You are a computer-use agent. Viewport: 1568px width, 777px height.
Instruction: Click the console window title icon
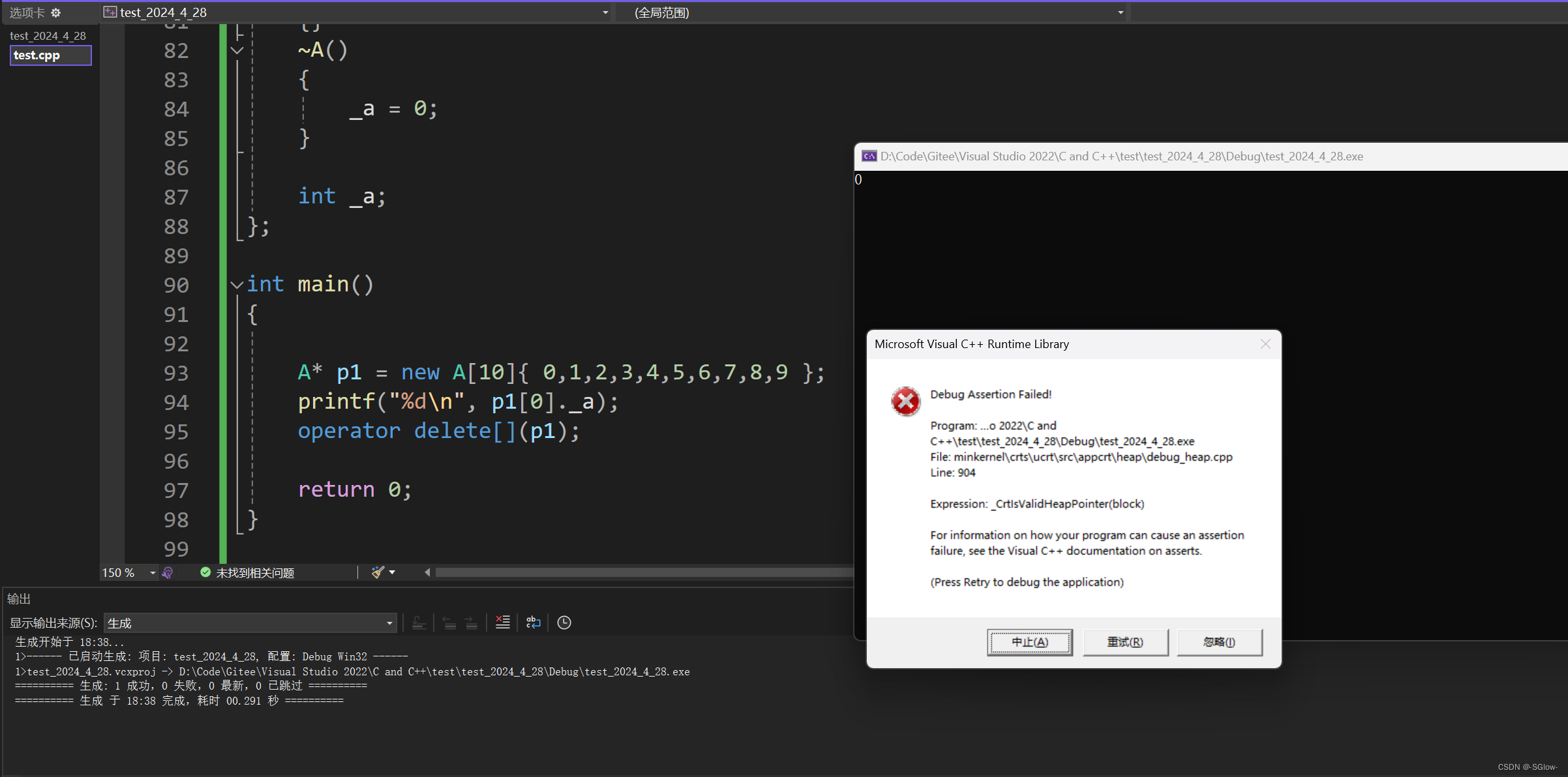click(869, 156)
